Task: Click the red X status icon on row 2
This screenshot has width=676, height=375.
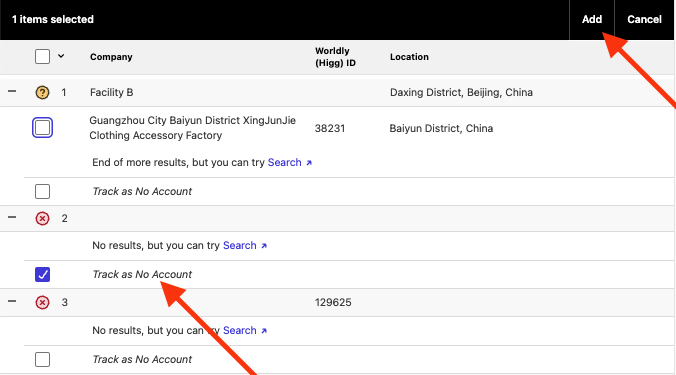Action: tap(42, 219)
